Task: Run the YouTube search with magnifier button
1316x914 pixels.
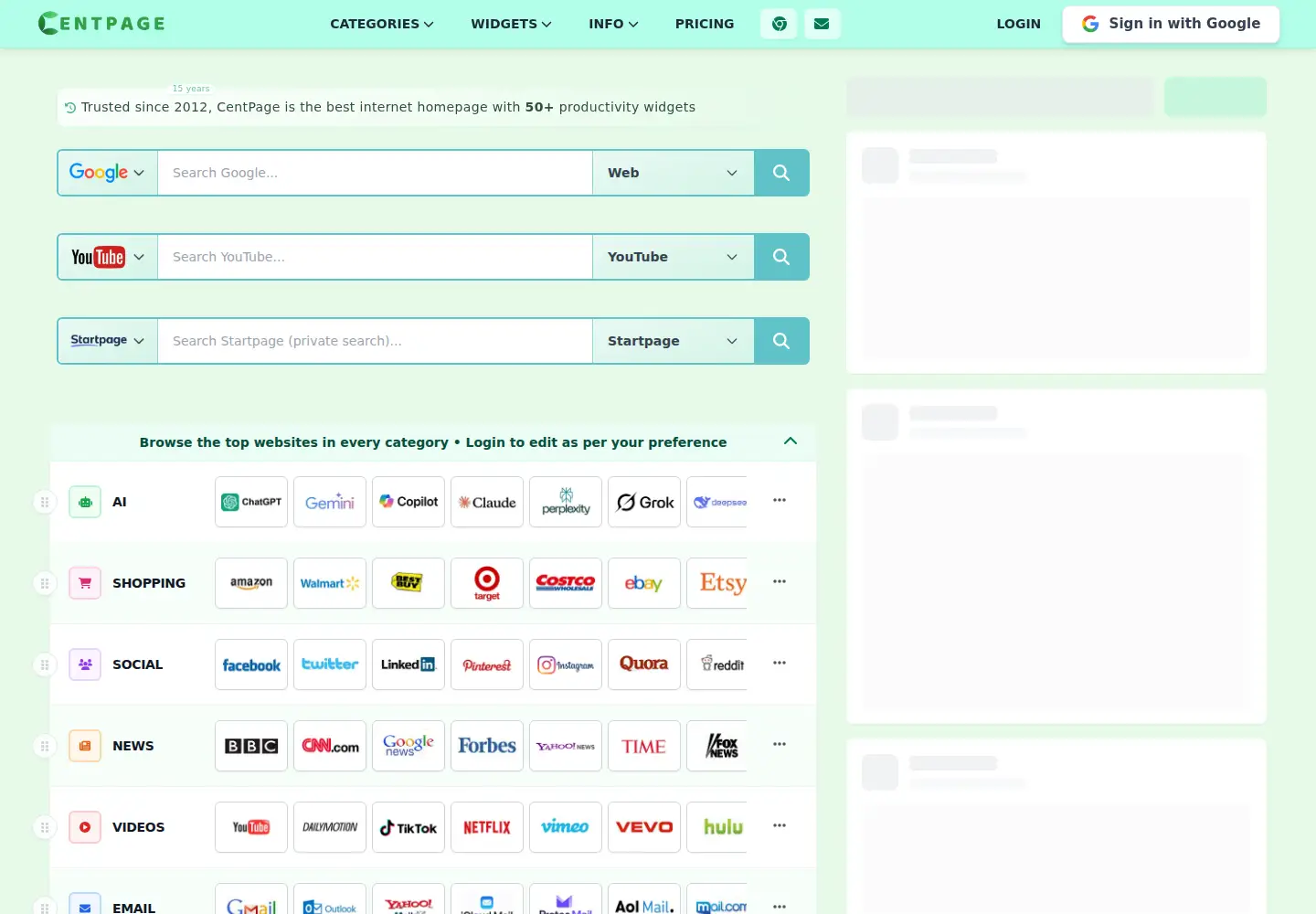Action: tap(781, 257)
